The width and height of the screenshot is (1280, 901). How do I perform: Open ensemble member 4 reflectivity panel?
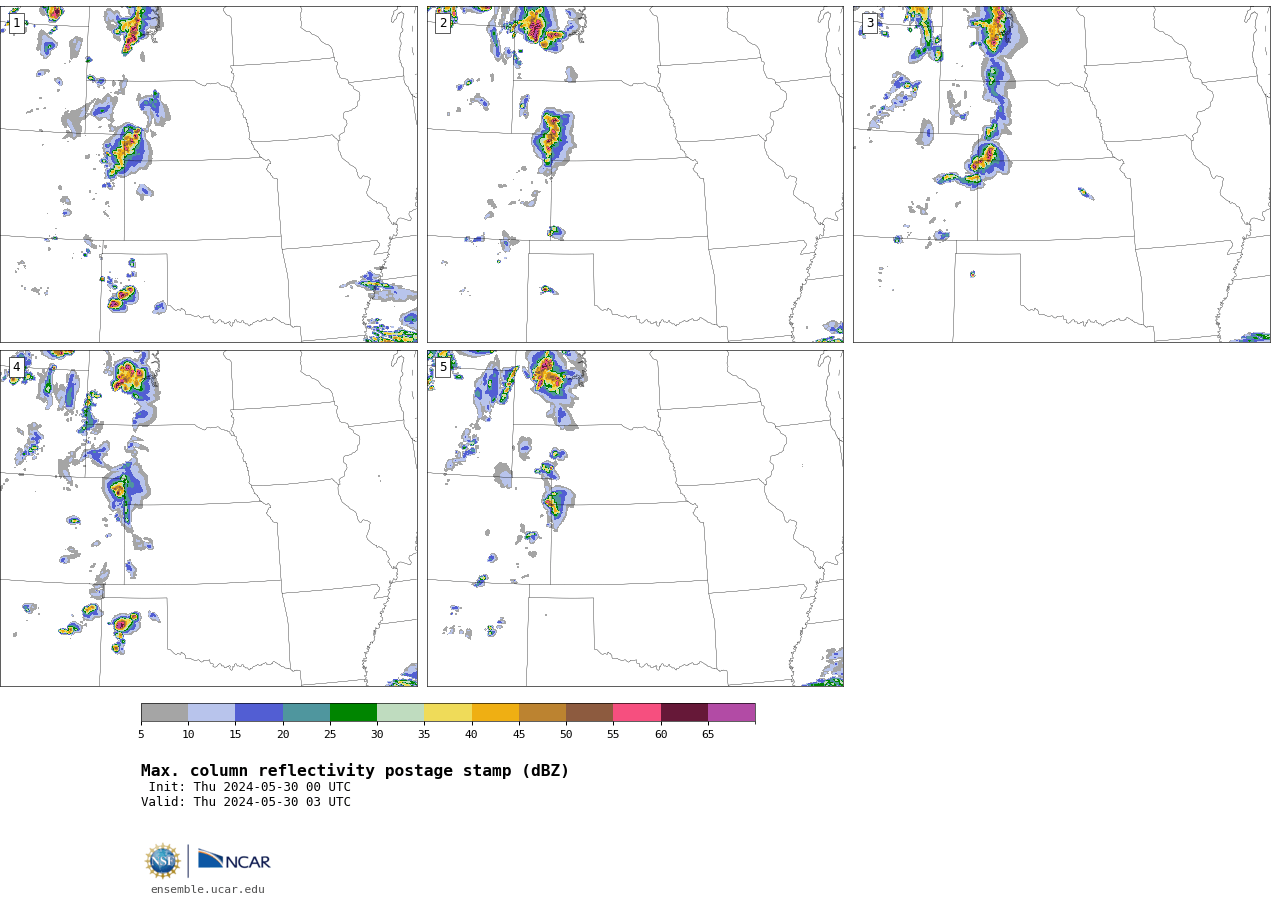pyautogui.click(x=209, y=518)
